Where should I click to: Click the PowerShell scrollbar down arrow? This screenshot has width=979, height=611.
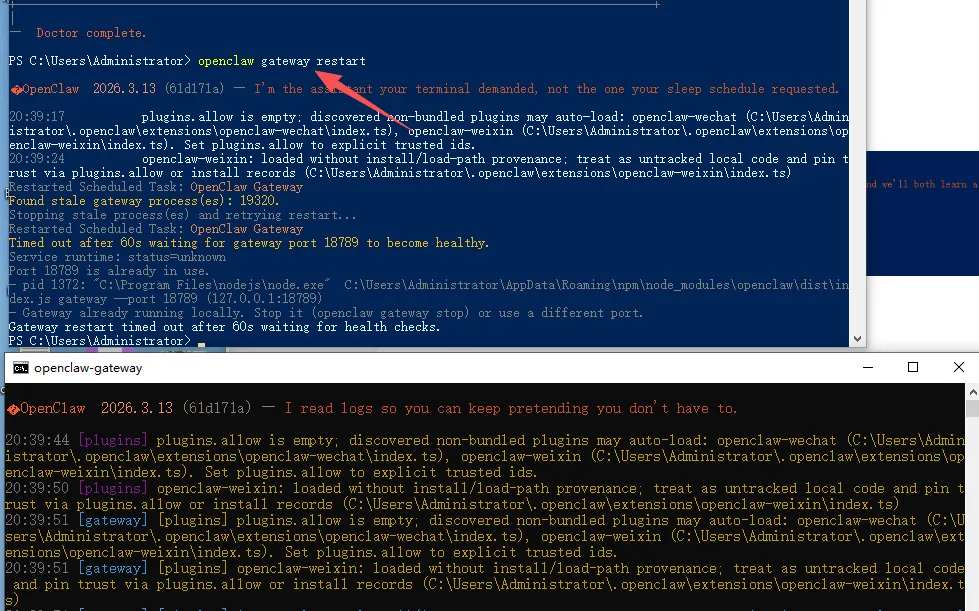tap(857, 339)
